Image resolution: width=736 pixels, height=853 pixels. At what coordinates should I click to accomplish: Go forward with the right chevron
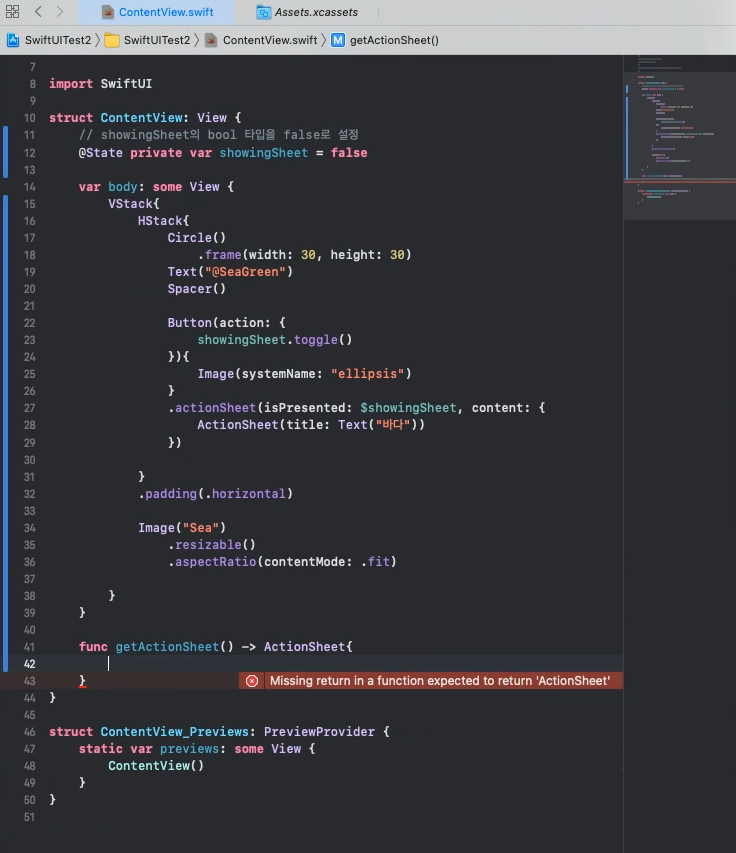[x=60, y=11]
